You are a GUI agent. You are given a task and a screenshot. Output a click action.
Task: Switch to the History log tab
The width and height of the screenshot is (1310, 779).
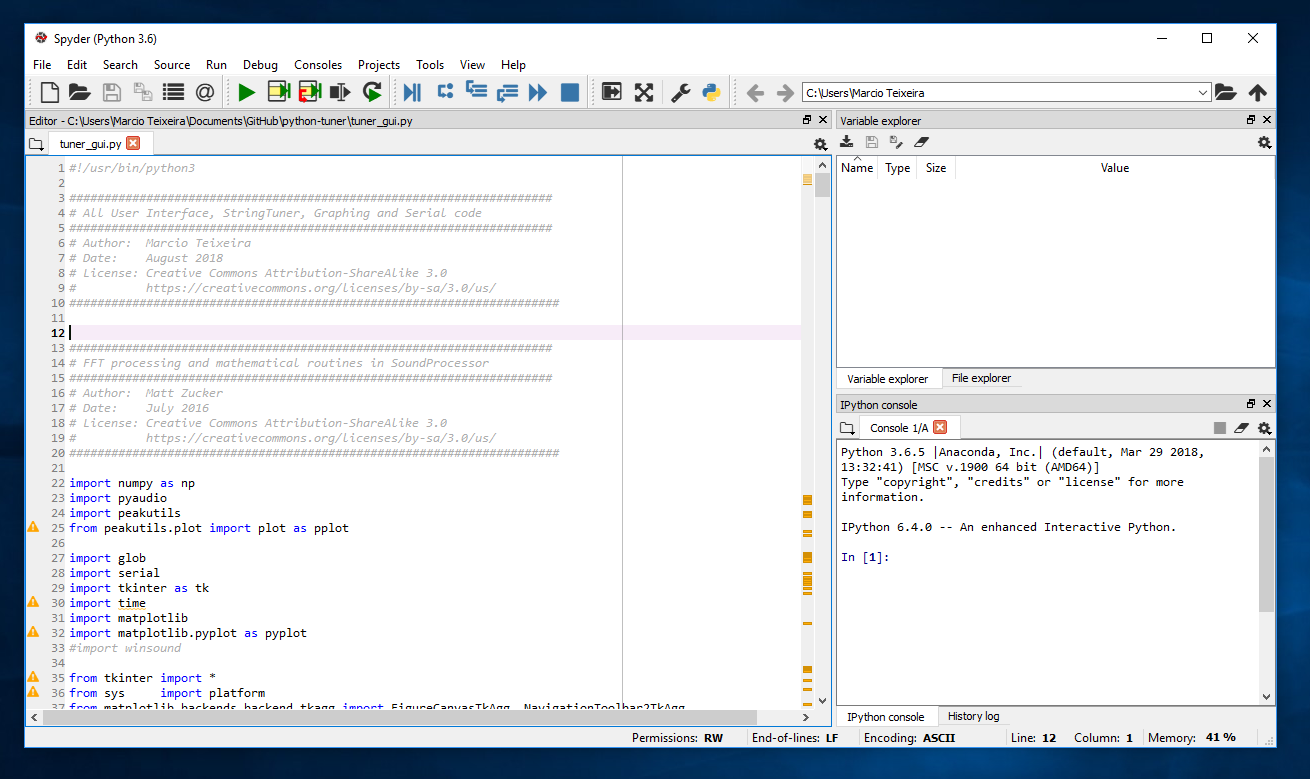pyautogui.click(x=972, y=716)
